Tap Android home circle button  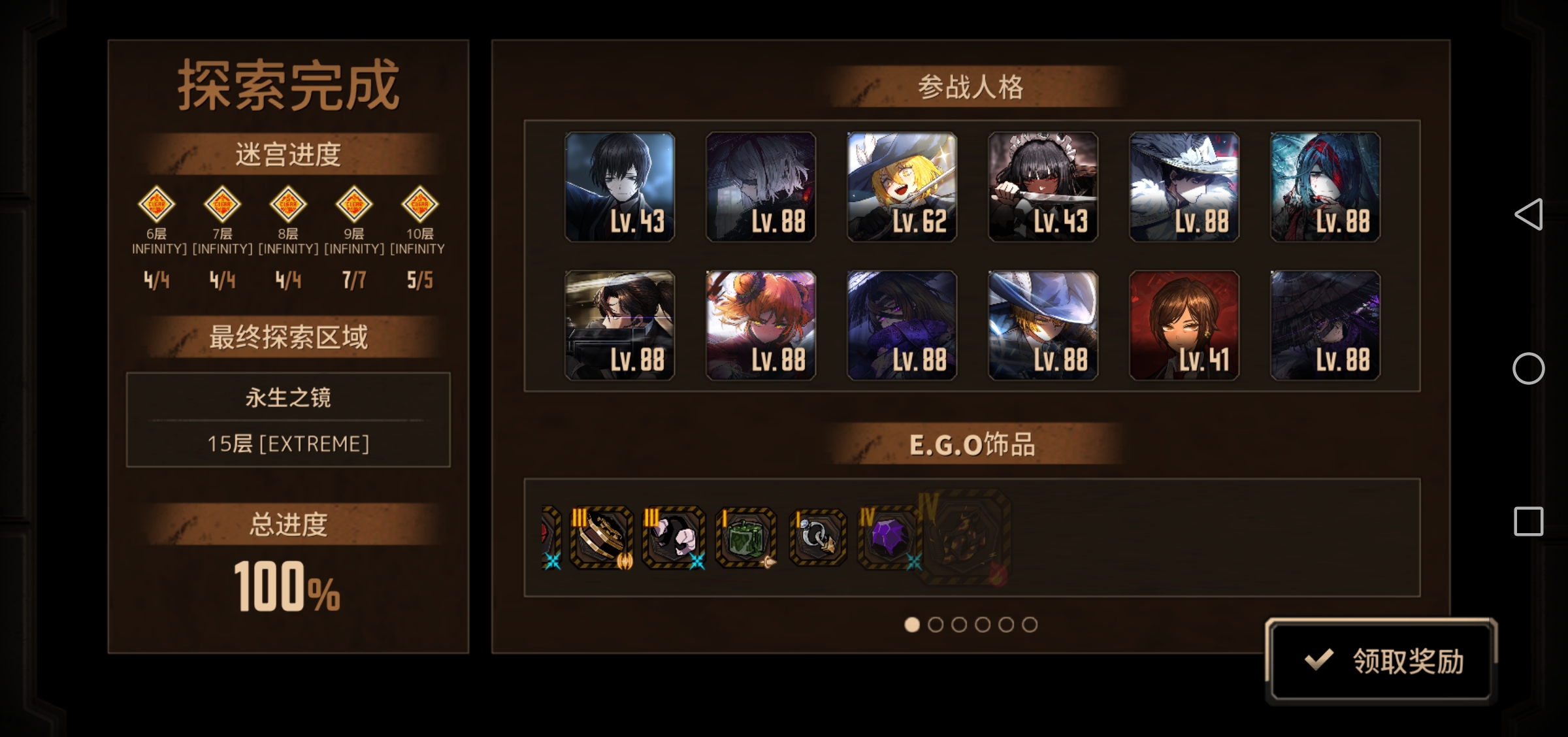click(x=1528, y=368)
